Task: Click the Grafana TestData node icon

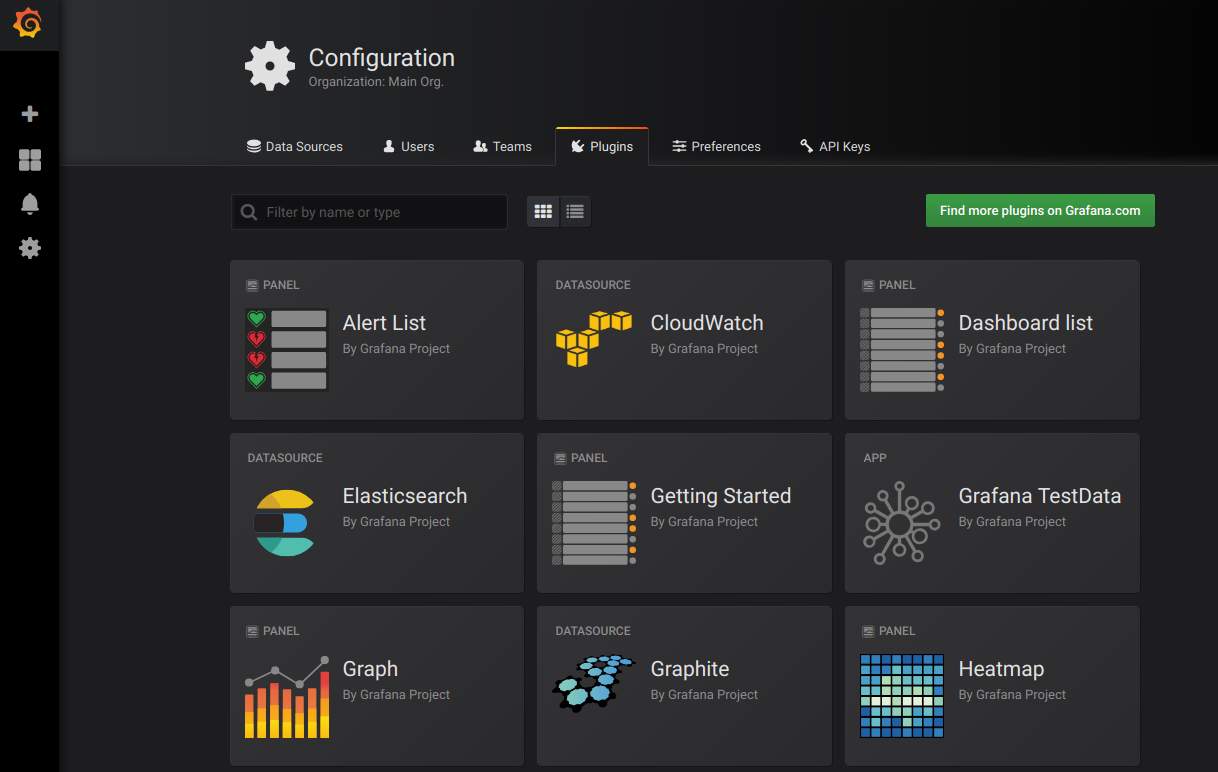Action: click(902, 523)
